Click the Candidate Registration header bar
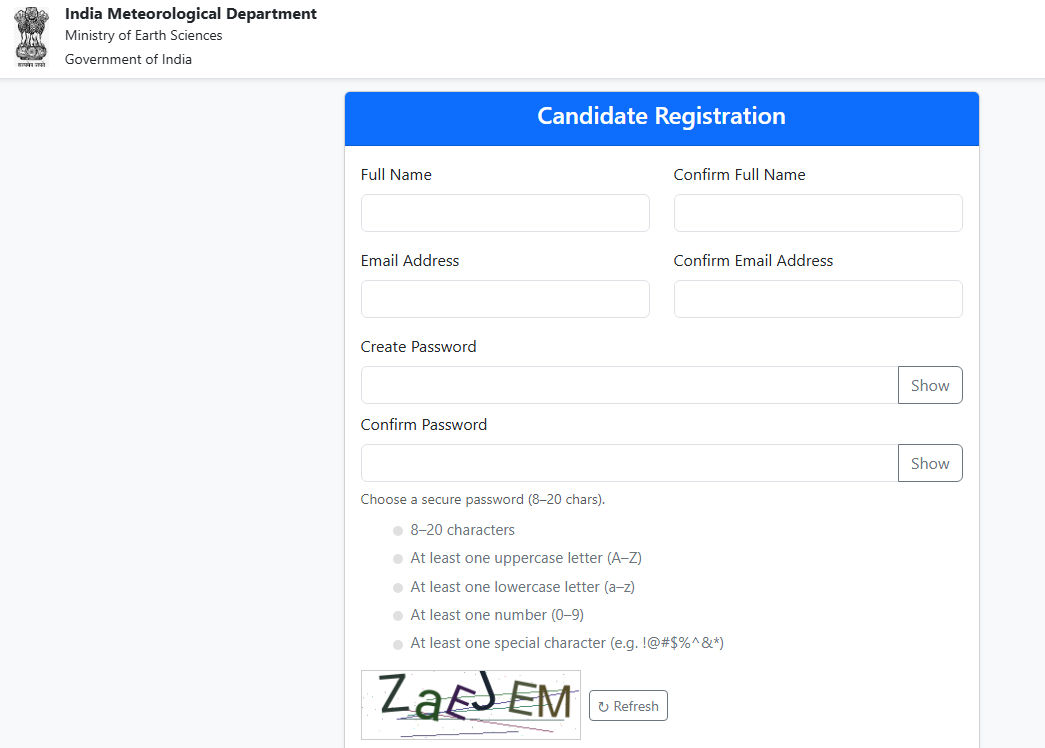 pos(661,117)
